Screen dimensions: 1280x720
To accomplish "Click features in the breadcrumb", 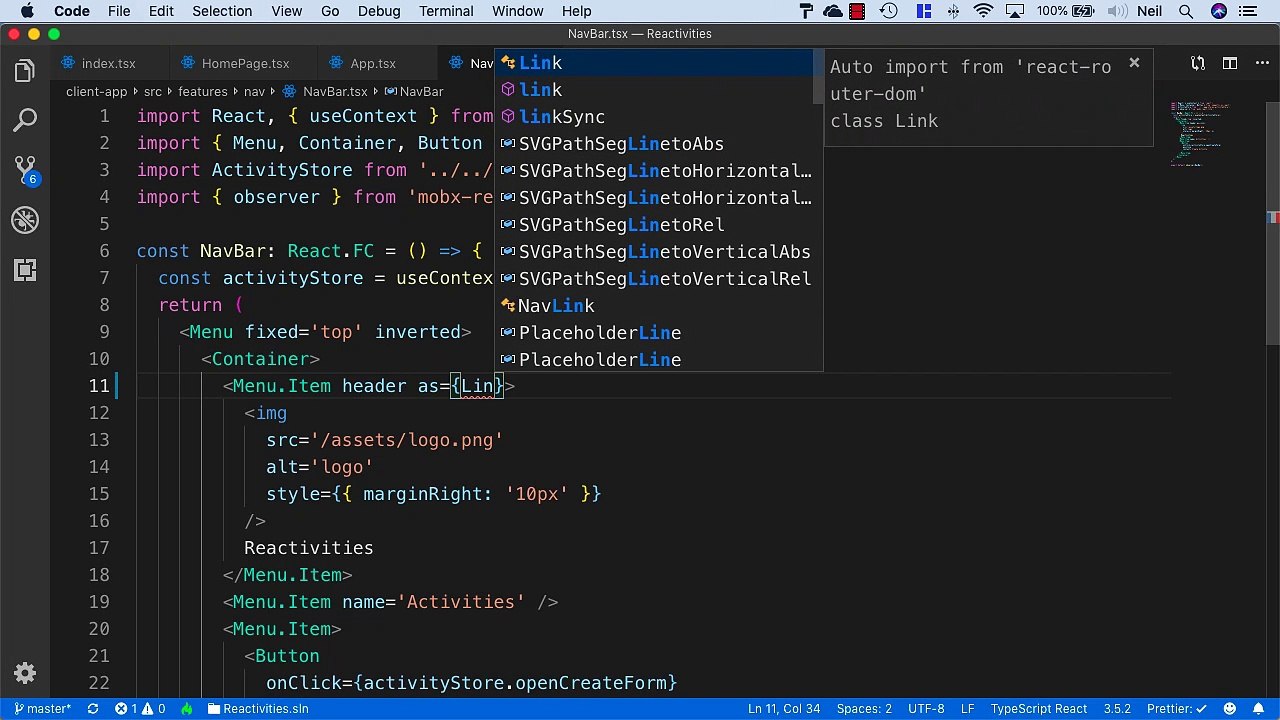I will (203, 91).
